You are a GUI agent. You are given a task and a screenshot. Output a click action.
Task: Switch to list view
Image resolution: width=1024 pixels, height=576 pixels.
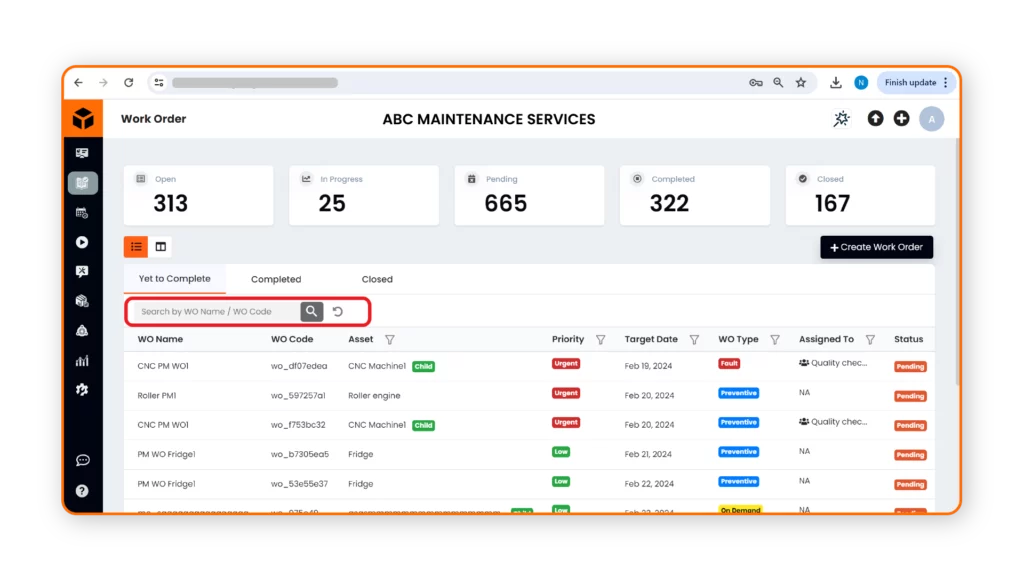(136, 247)
